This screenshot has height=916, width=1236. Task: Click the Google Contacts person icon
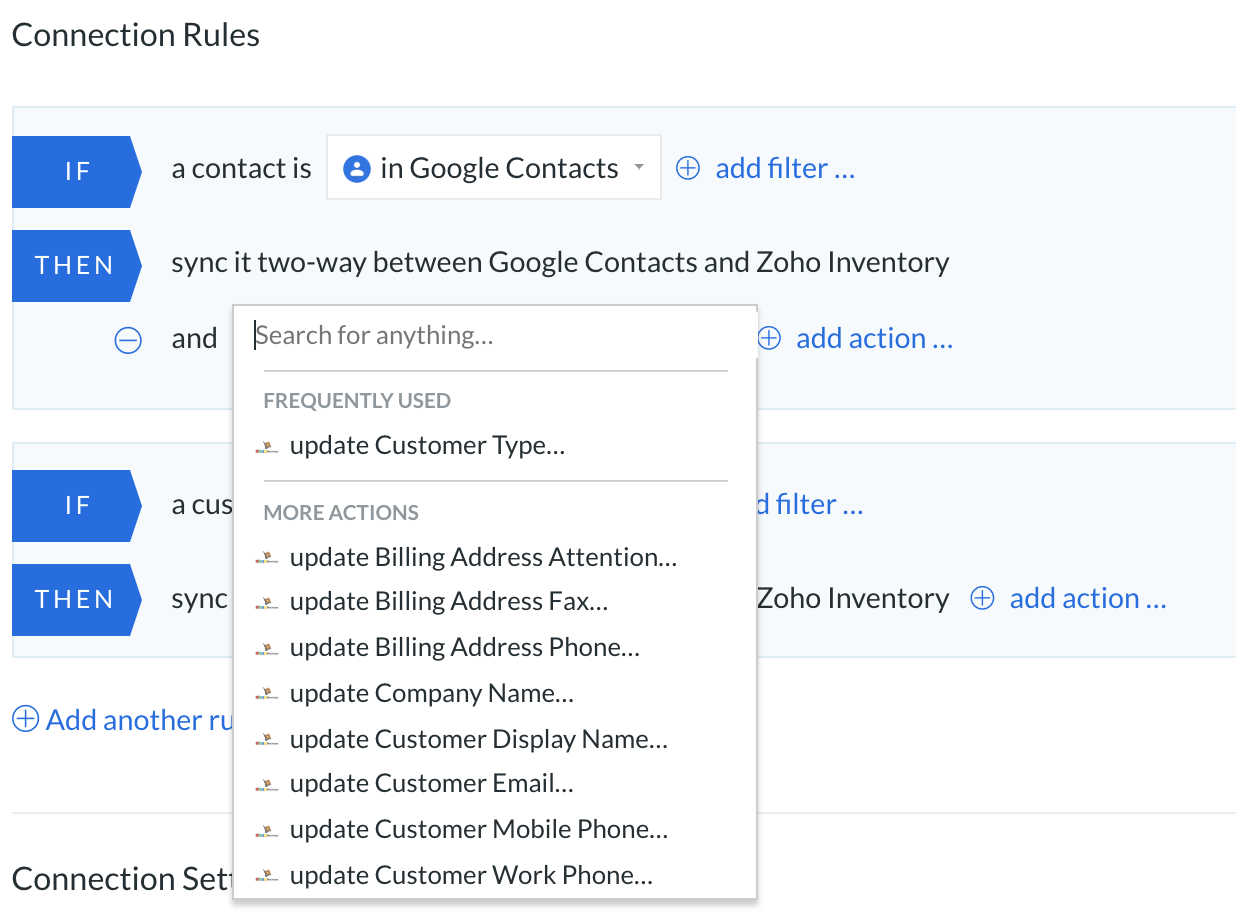tap(357, 168)
